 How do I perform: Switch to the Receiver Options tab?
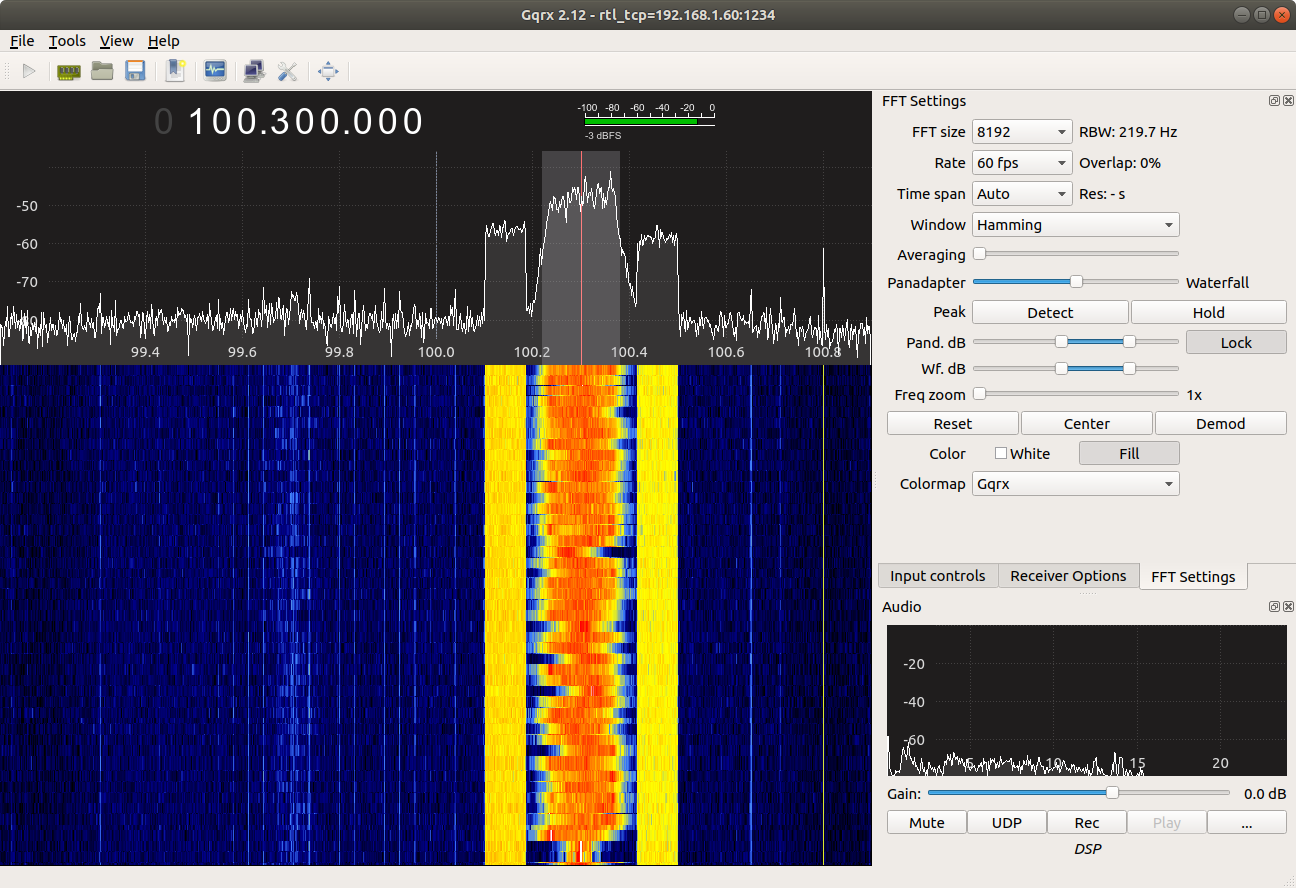point(1068,575)
